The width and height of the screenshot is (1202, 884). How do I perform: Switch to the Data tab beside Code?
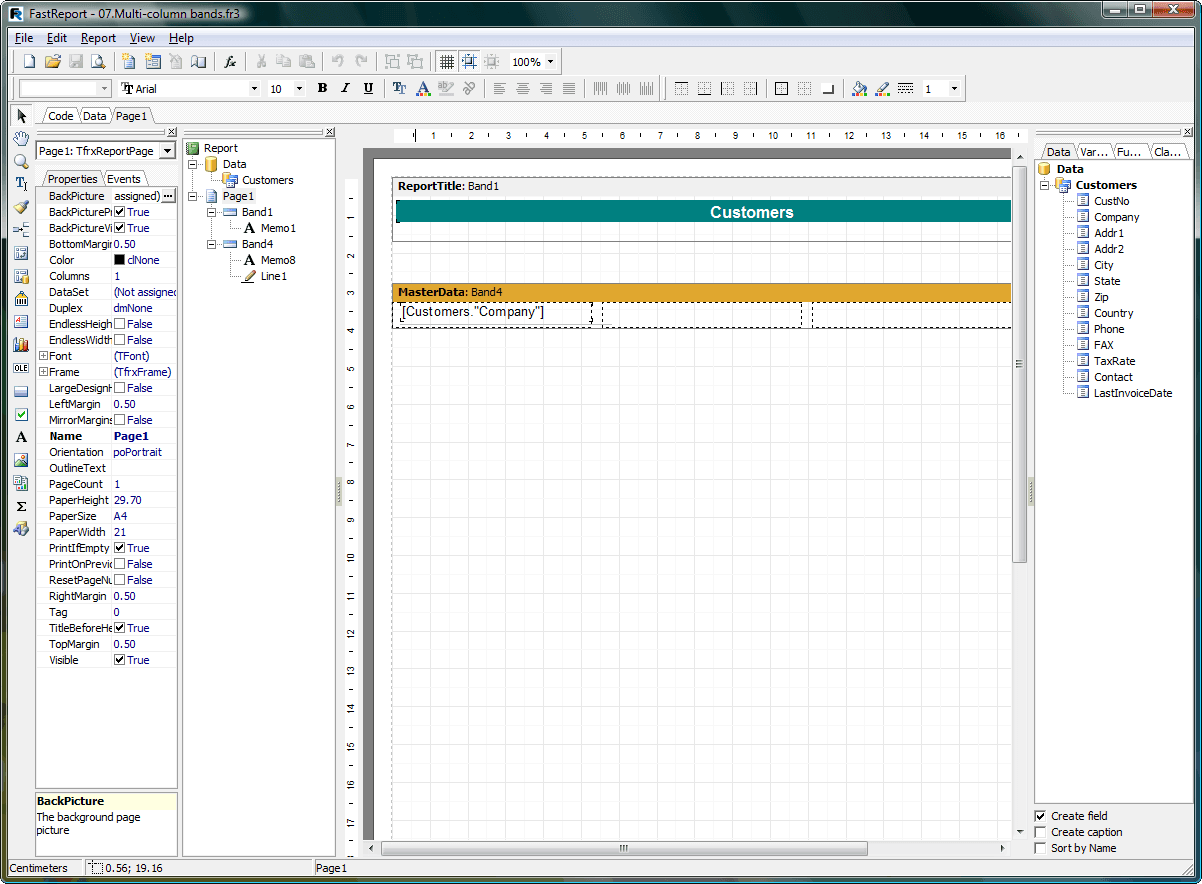click(x=94, y=116)
